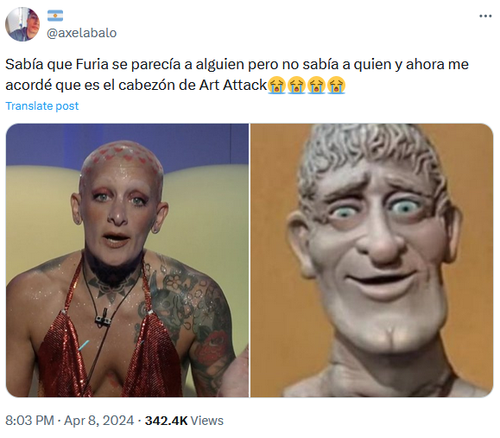Image resolution: width=500 pixels, height=438 pixels.
Task: Click the words Art Attack in the post
Action: coord(233,85)
